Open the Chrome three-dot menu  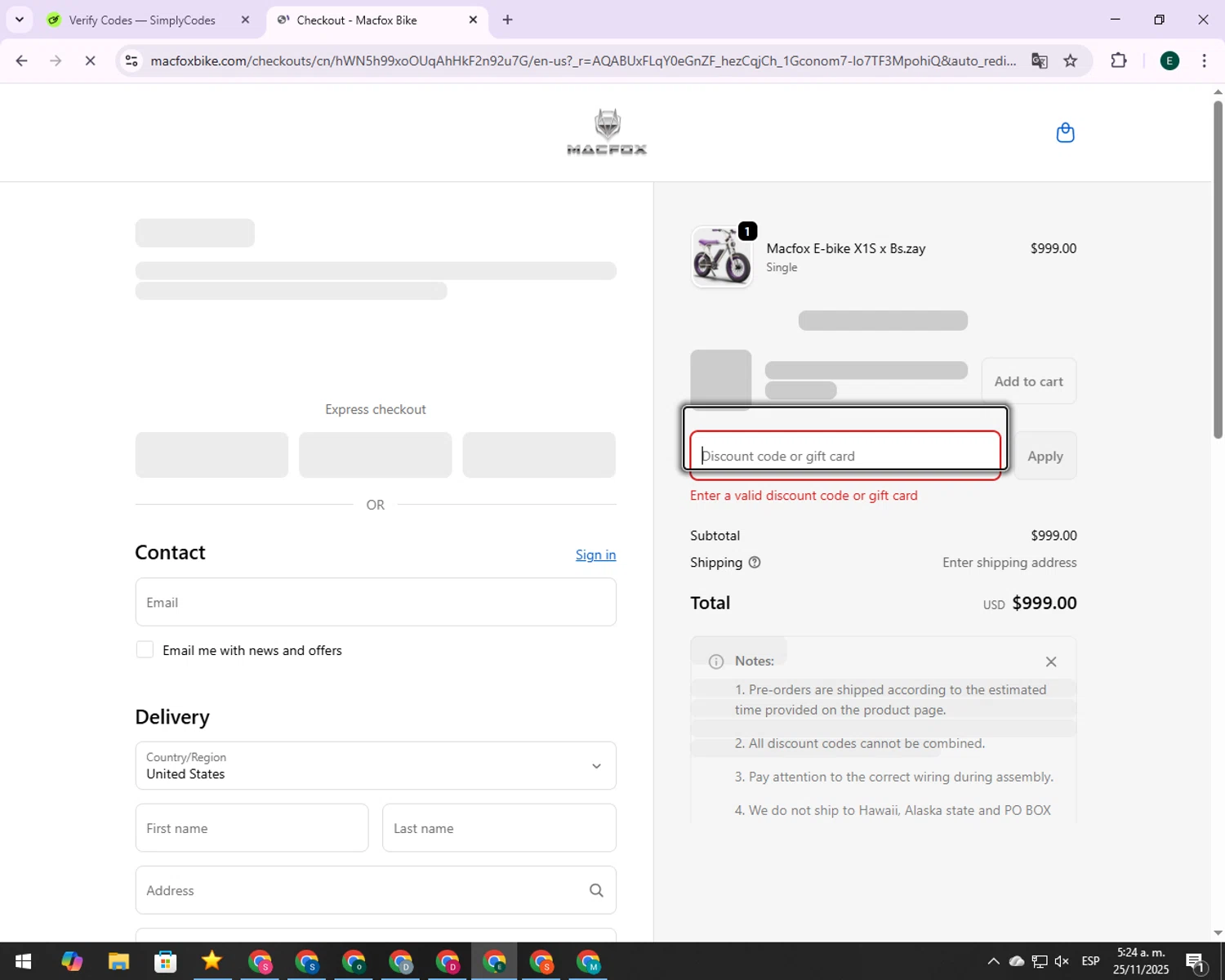click(x=1204, y=60)
